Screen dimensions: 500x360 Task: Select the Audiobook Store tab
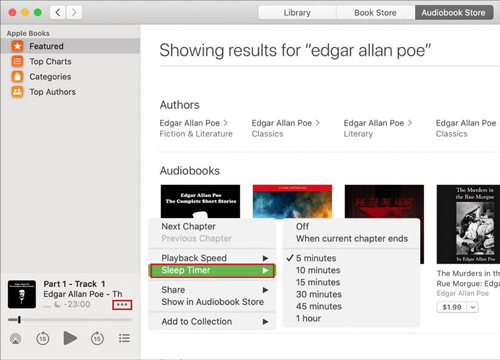coord(454,13)
